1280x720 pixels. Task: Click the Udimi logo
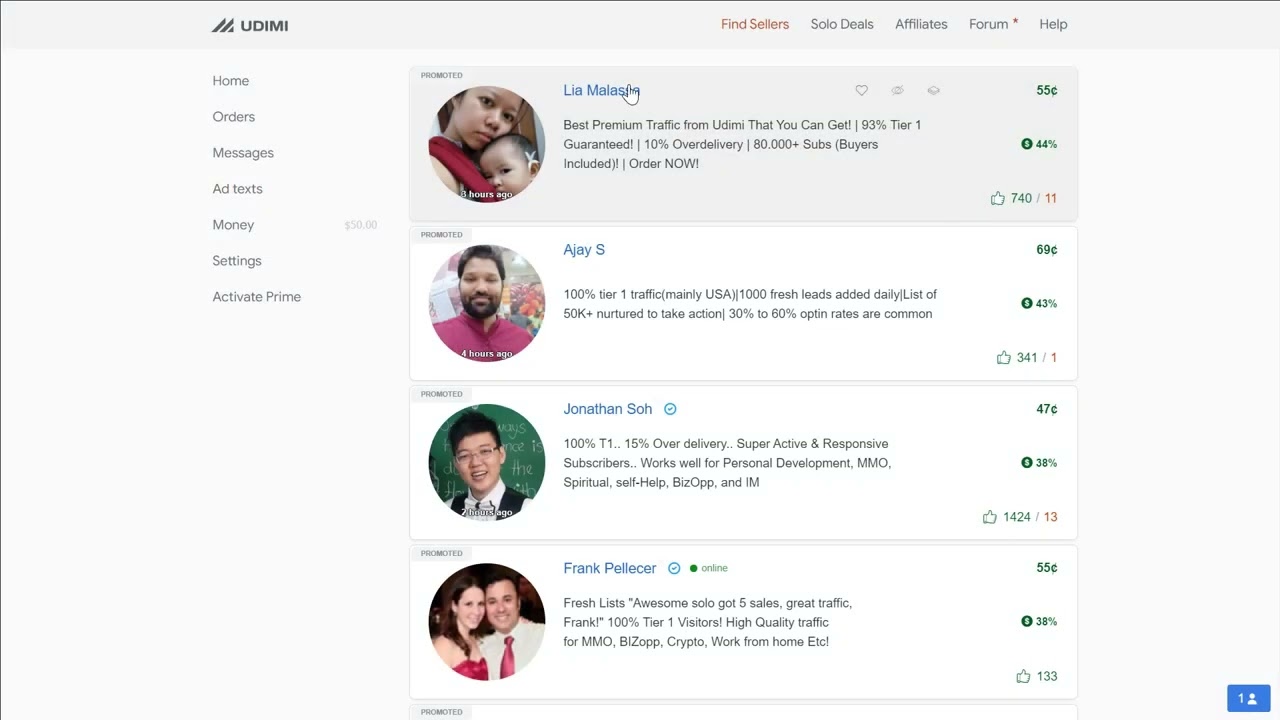pos(249,24)
